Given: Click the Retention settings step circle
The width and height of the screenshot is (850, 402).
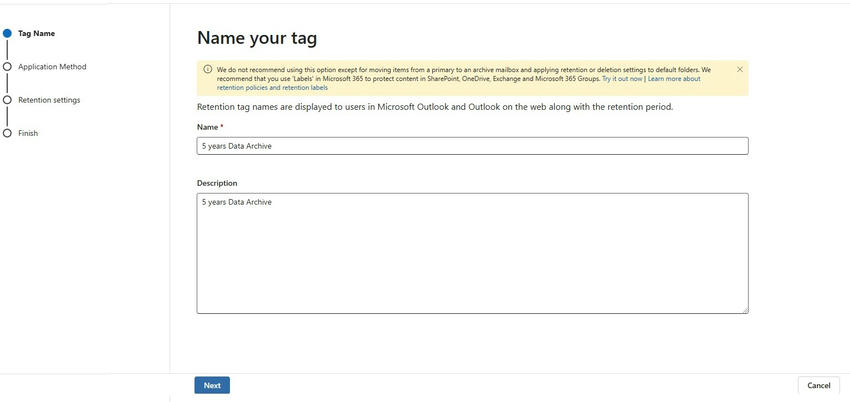Looking at the screenshot, I should [x=8, y=100].
